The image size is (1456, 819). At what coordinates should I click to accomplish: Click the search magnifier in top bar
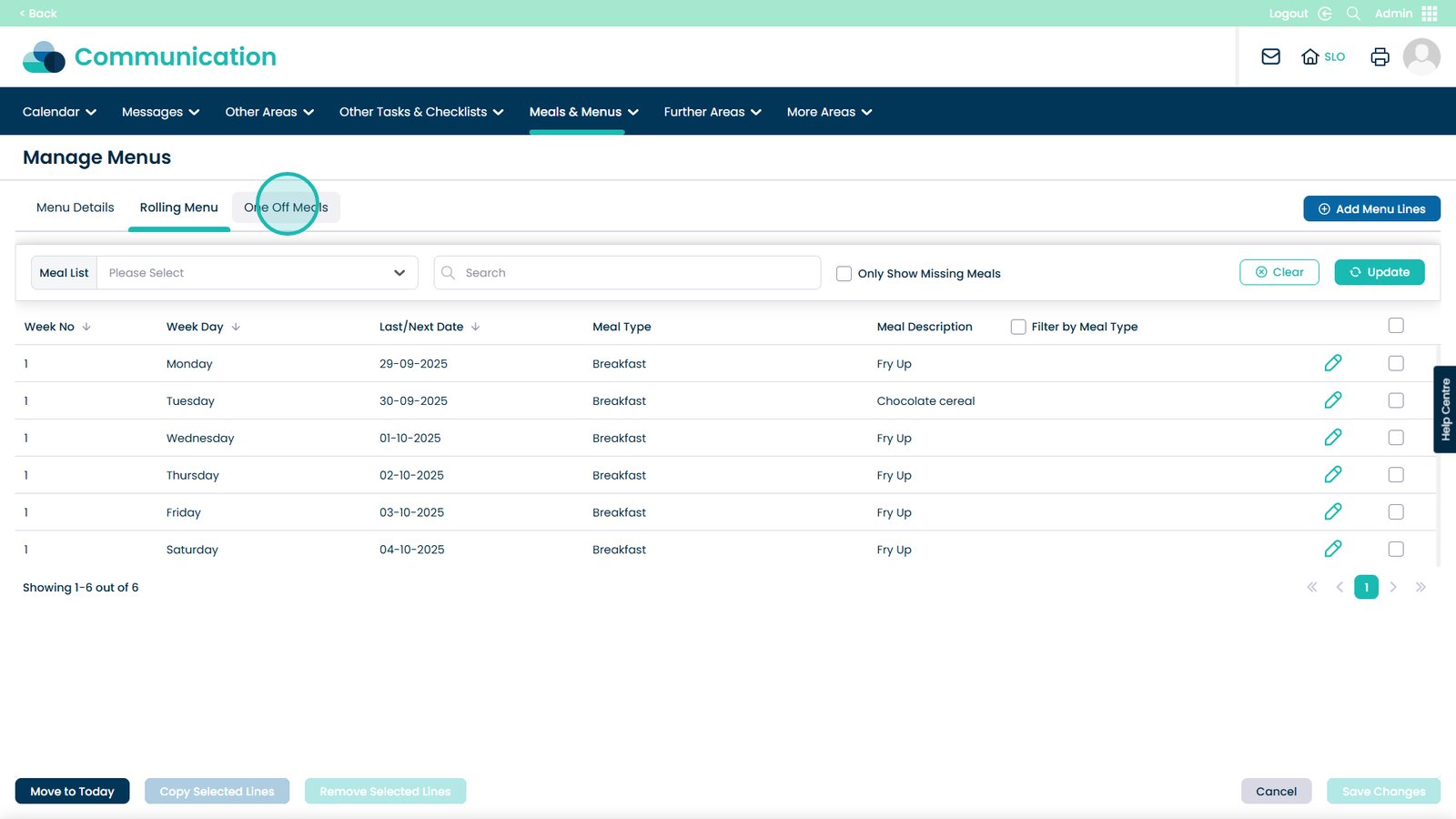coord(1353,14)
